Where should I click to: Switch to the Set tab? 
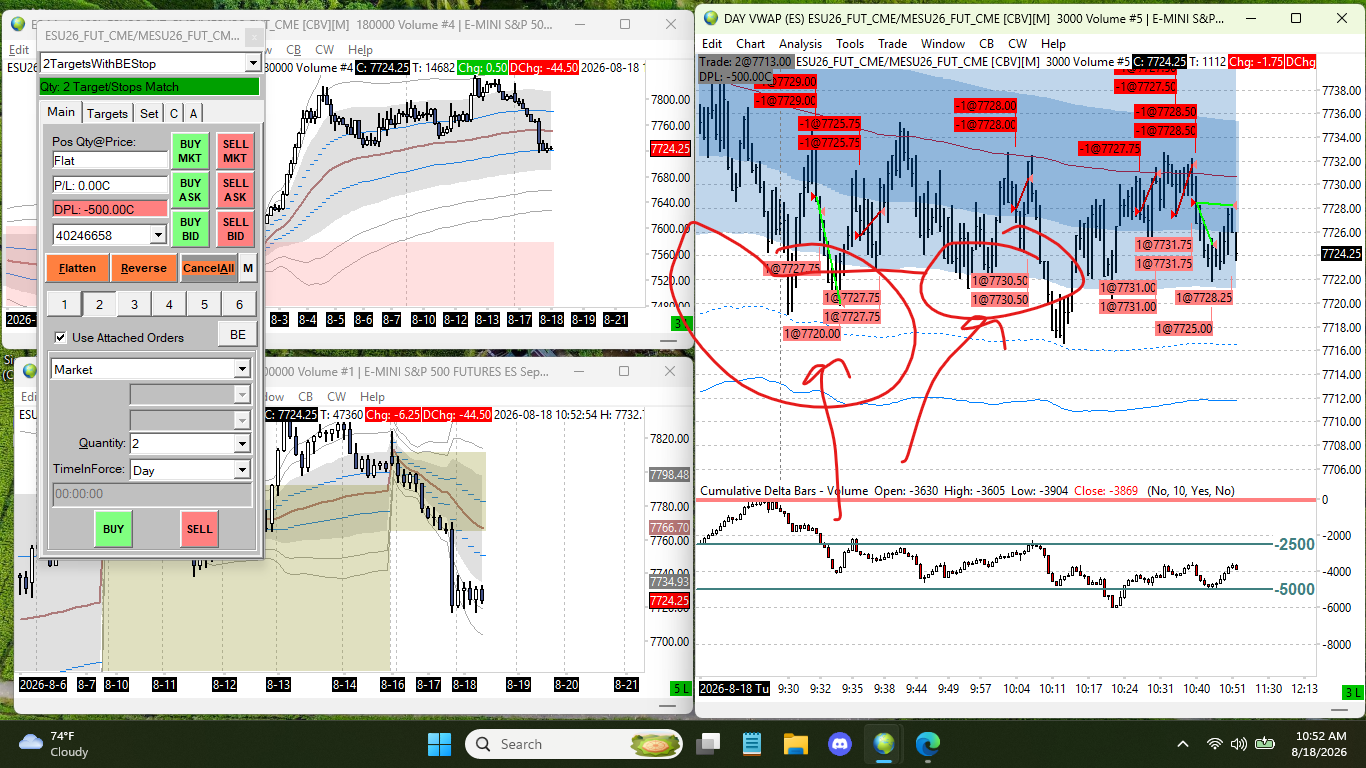coord(149,114)
